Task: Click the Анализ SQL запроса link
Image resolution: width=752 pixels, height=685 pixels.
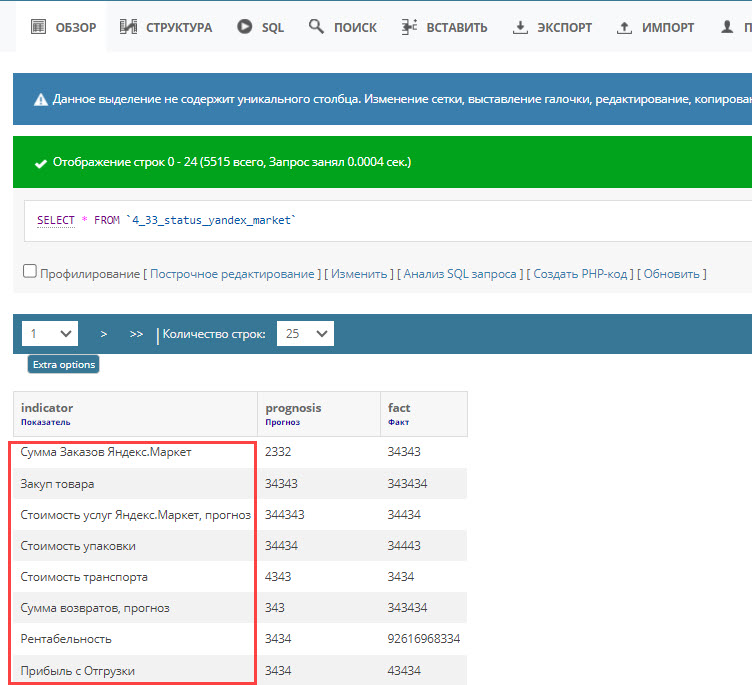Action: [x=460, y=274]
